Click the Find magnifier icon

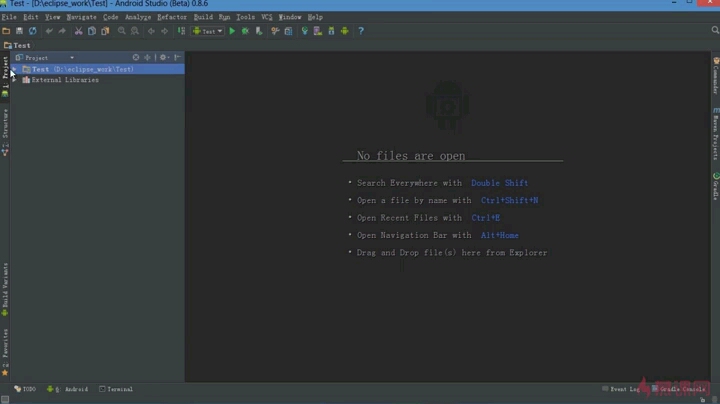[x=122, y=31]
